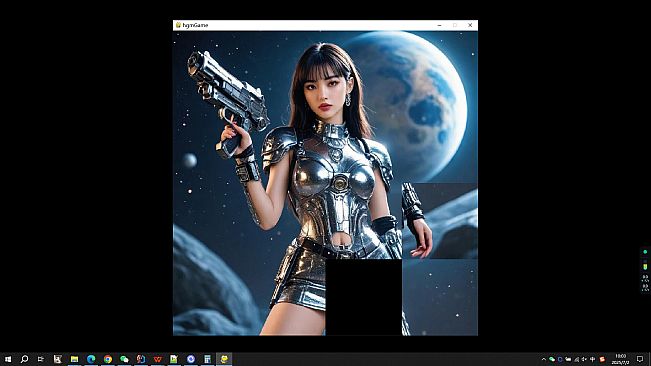Close the PygmGame window

pos(470,25)
